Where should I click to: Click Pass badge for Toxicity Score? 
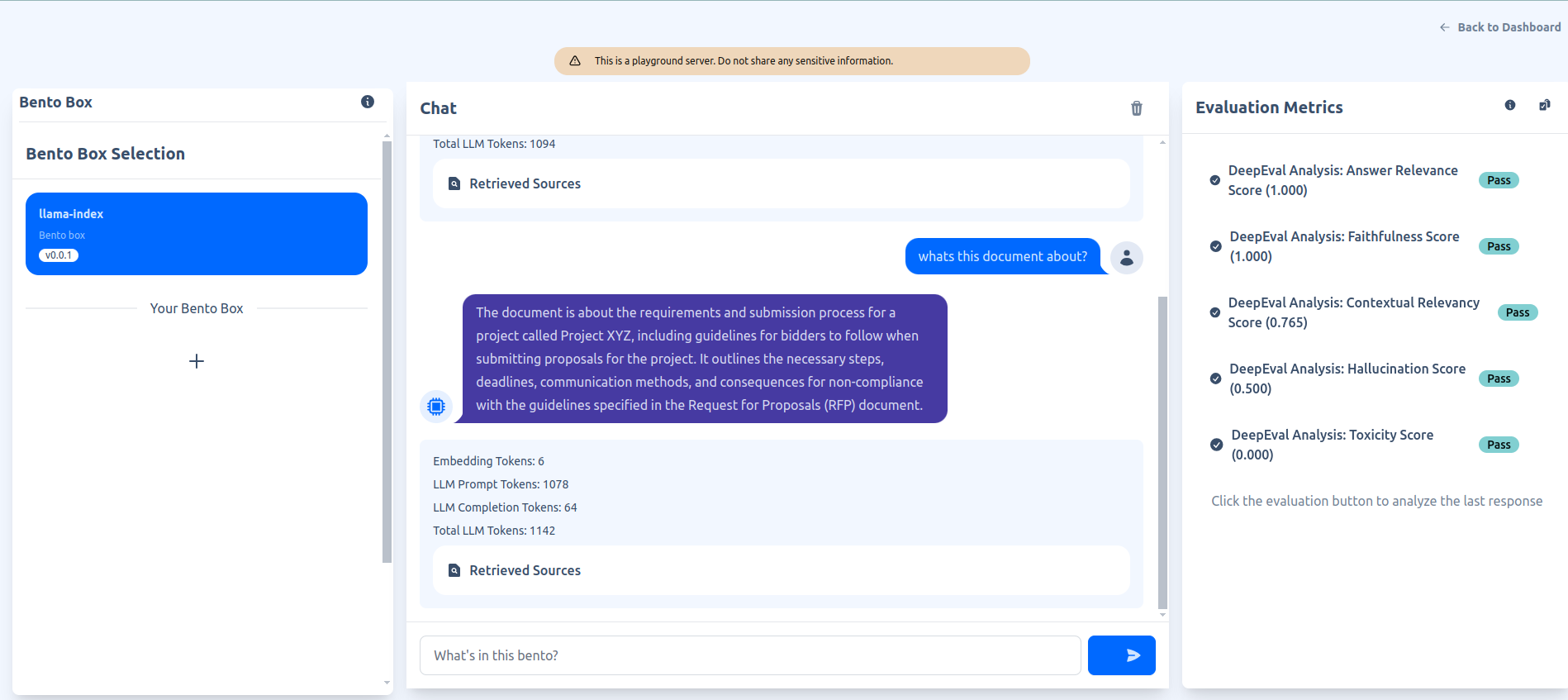tap(1499, 445)
